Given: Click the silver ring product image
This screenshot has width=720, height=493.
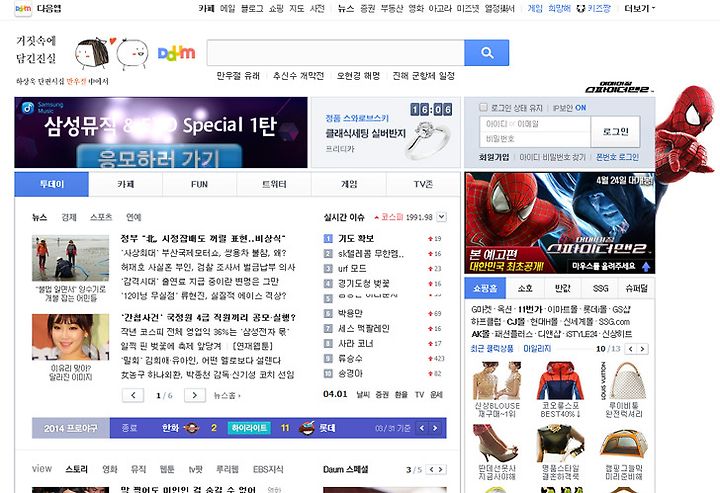Looking at the screenshot, I should tap(427, 140).
